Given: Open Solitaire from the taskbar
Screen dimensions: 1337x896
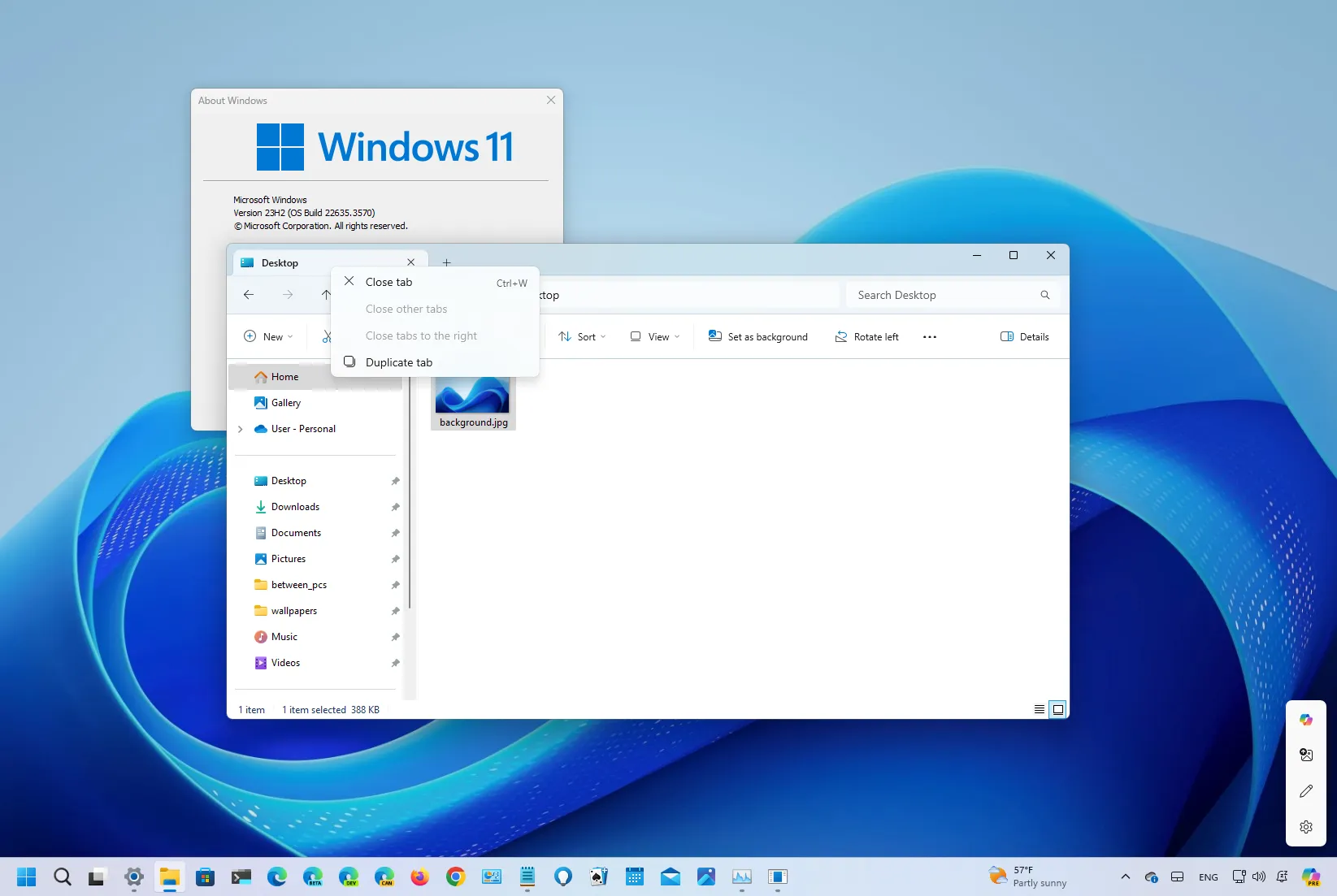Looking at the screenshot, I should [x=599, y=877].
